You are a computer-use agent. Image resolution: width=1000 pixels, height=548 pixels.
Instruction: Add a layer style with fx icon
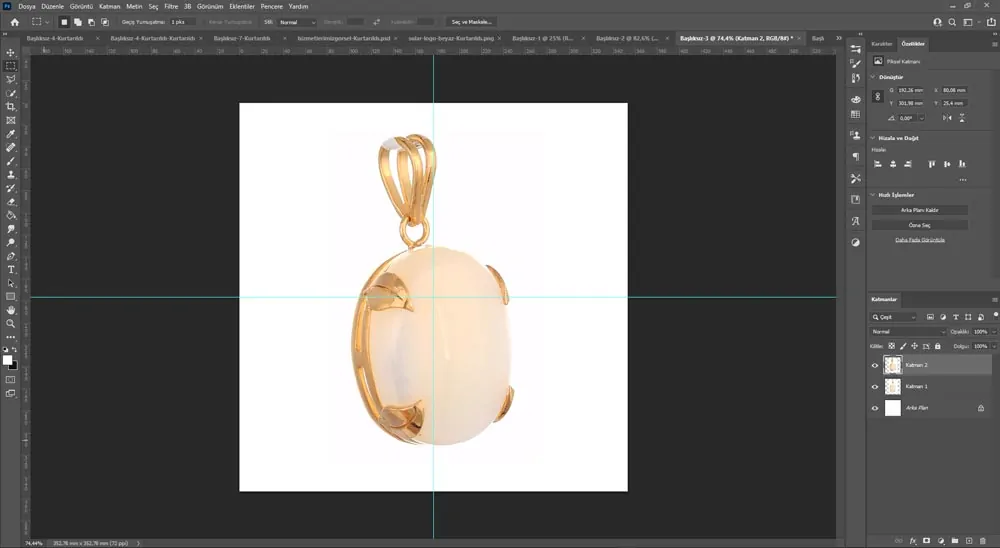click(913, 541)
